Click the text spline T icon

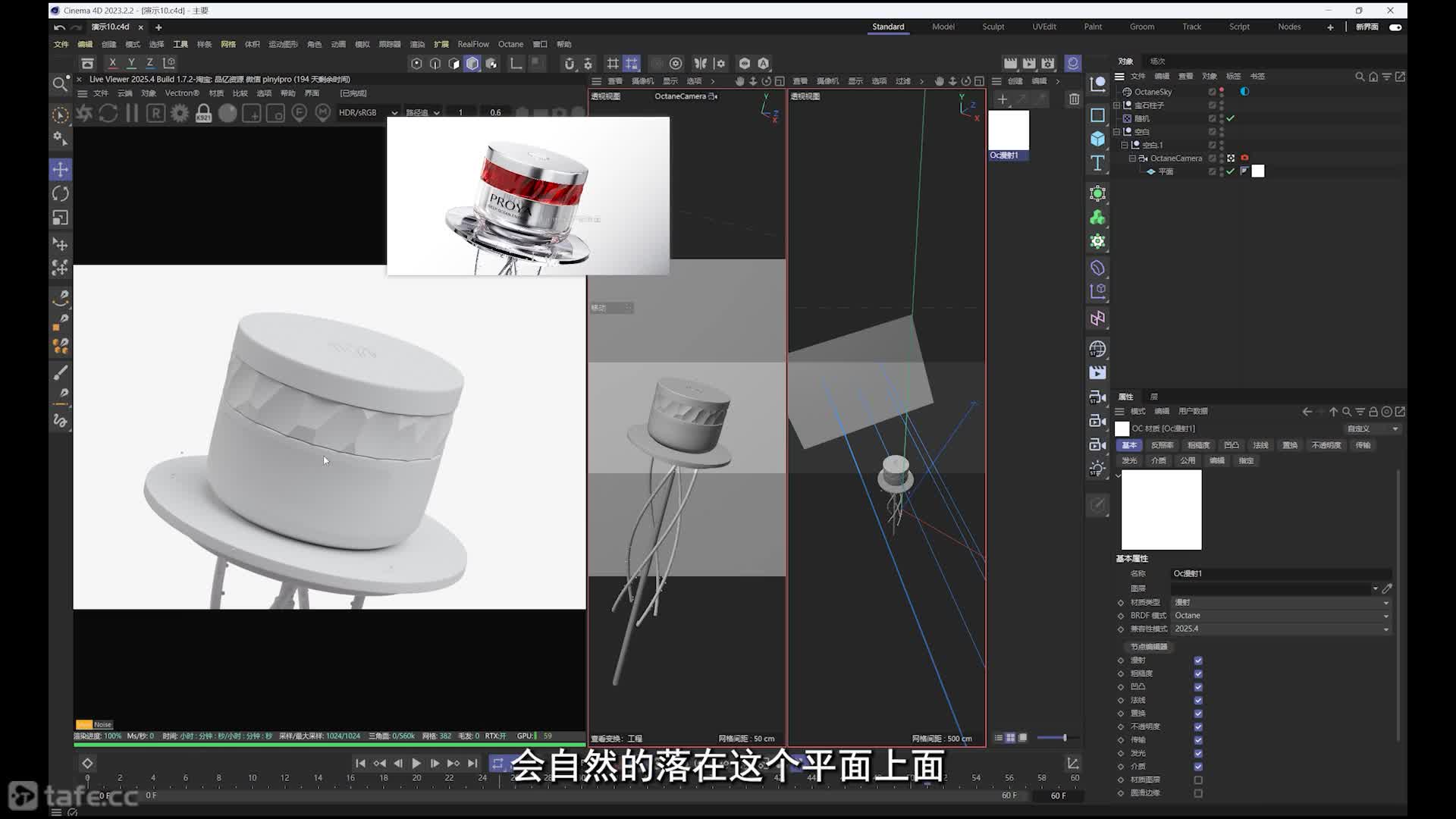[1097, 163]
